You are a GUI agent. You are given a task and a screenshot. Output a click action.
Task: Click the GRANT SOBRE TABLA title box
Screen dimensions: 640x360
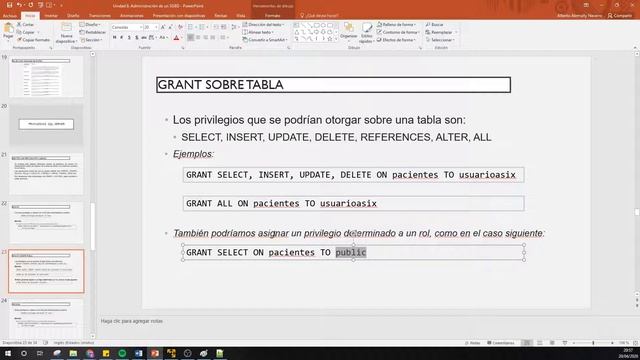coord(333,85)
